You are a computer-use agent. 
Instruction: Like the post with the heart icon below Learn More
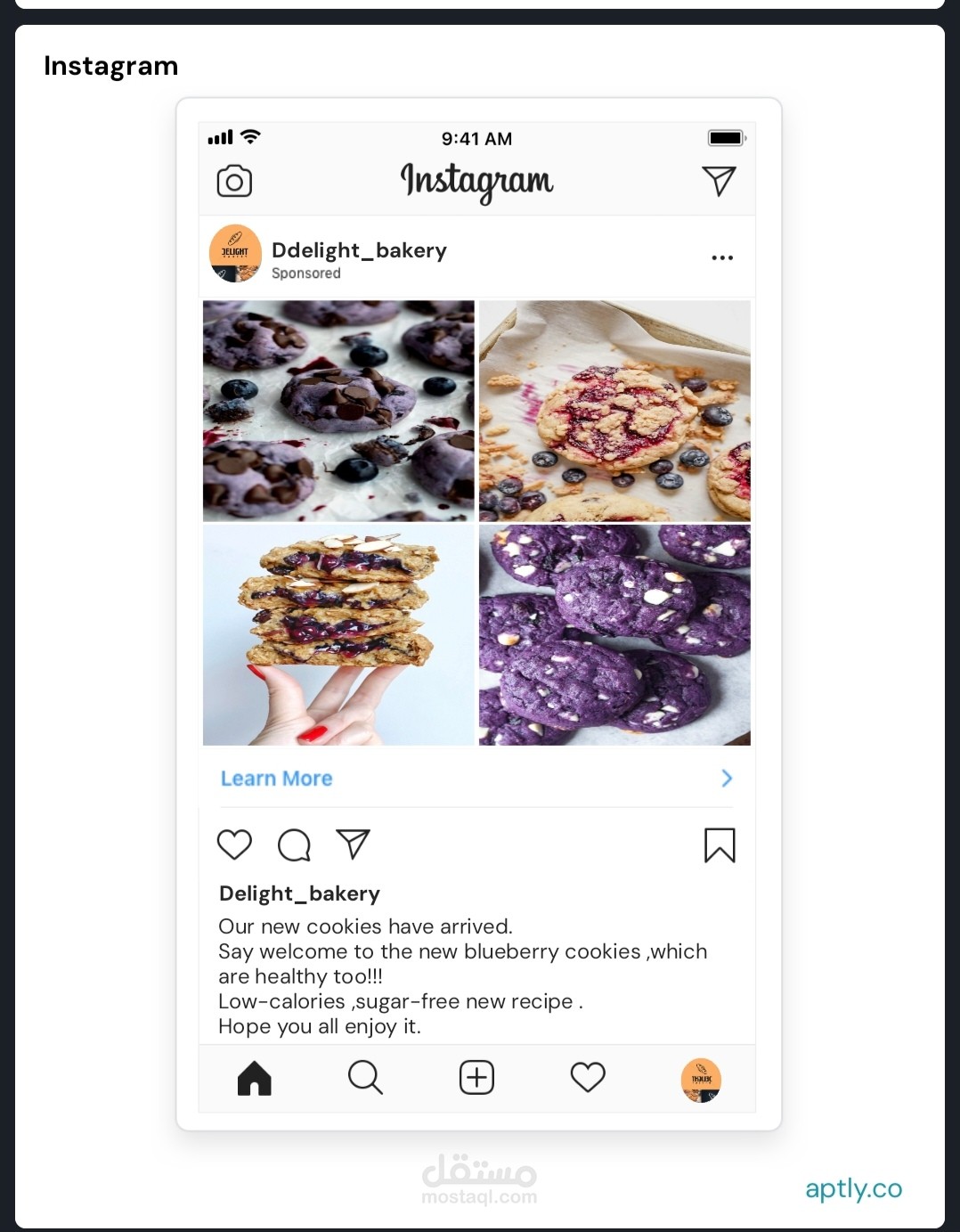click(x=235, y=844)
